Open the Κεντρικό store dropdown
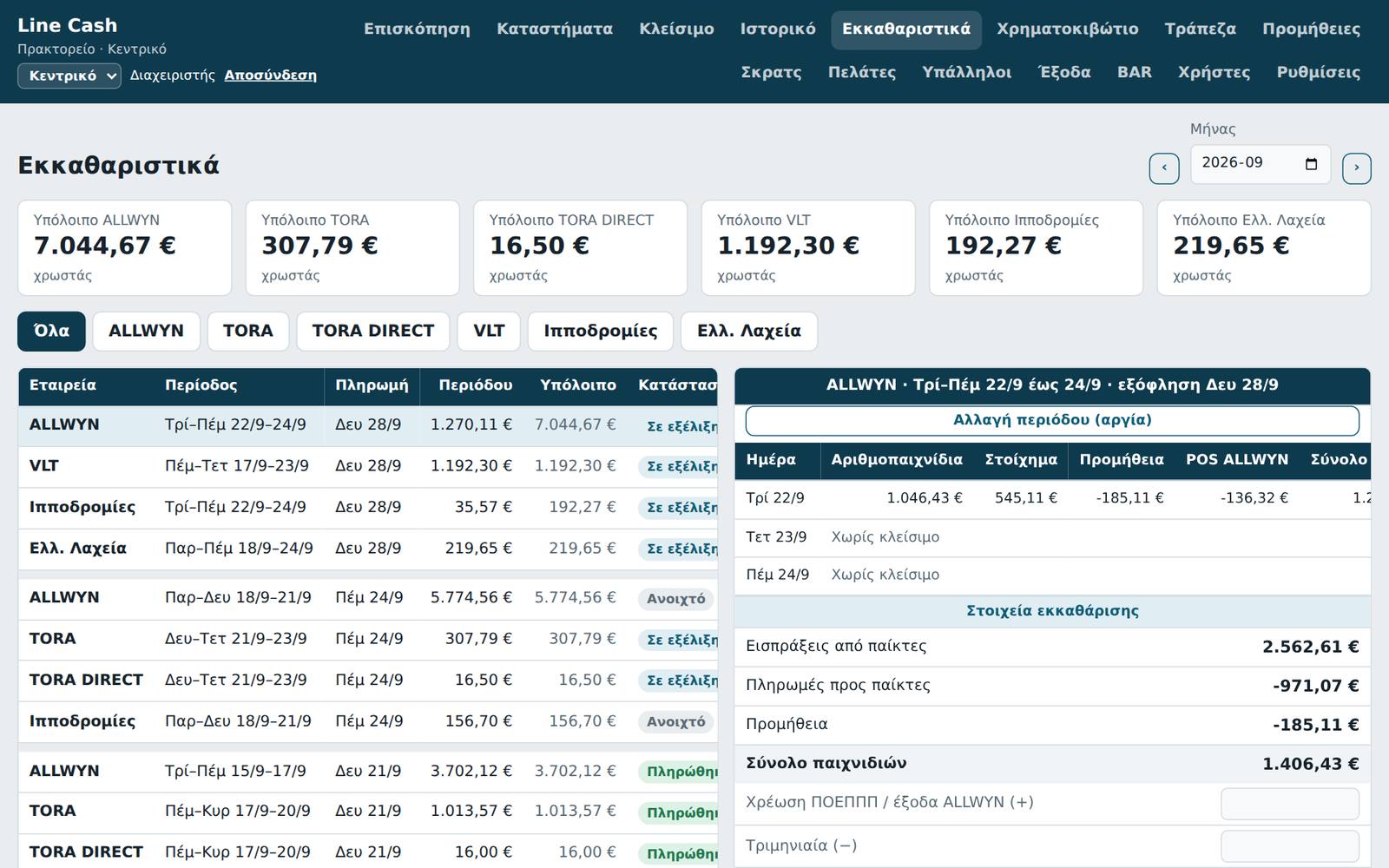The height and width of the screenshot is (868, 1389). click(69, 76)
